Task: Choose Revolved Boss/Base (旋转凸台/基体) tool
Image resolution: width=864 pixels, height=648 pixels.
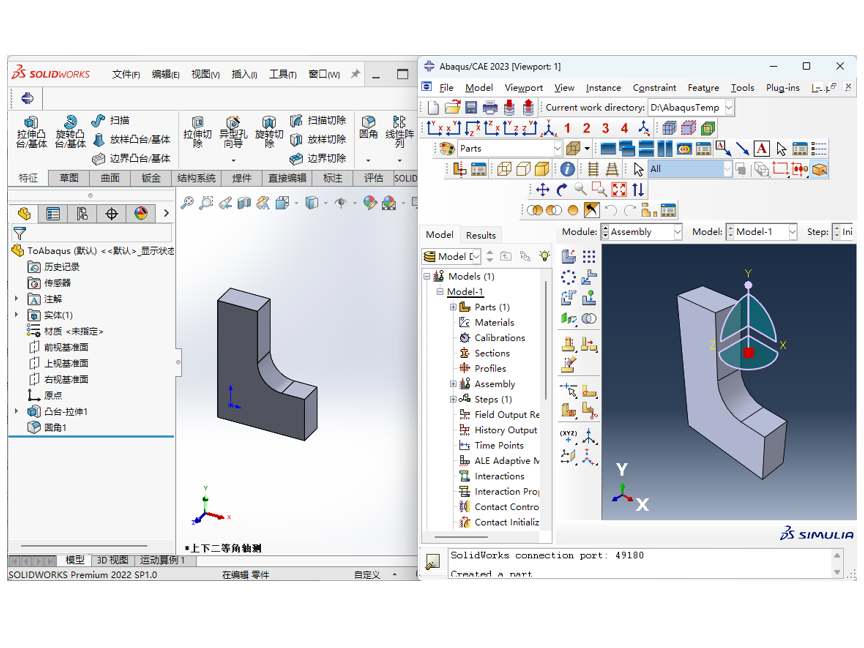Action: (70, 132)
